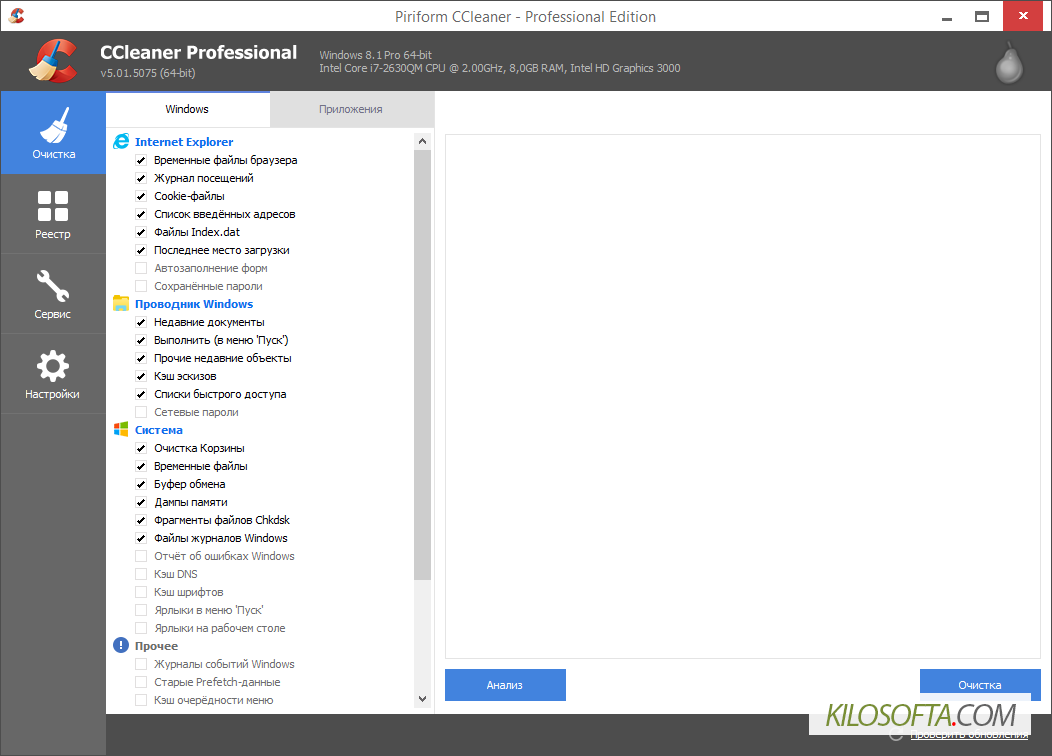This screenshot has height=756, width=1052.
Task: Enable Старые Prefetch-данные
Action: pyautogui.click(x=141, y=682)
